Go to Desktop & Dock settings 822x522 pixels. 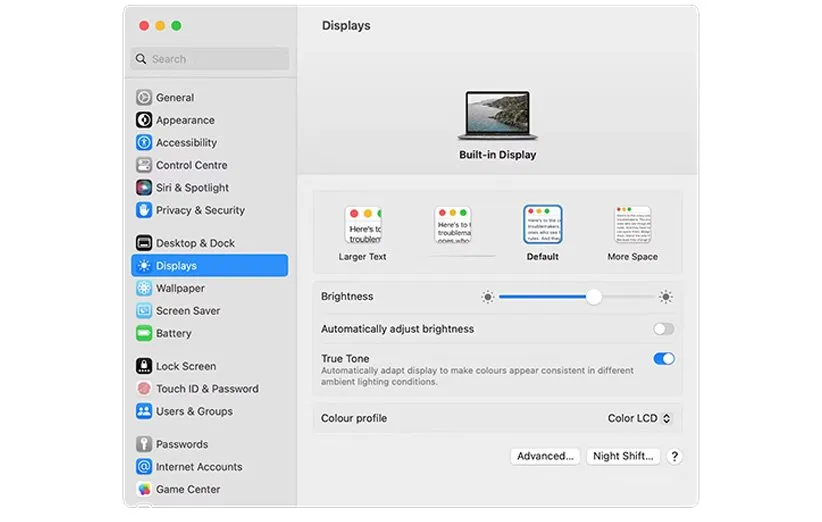pyautogui.click(x=195, y=243)
